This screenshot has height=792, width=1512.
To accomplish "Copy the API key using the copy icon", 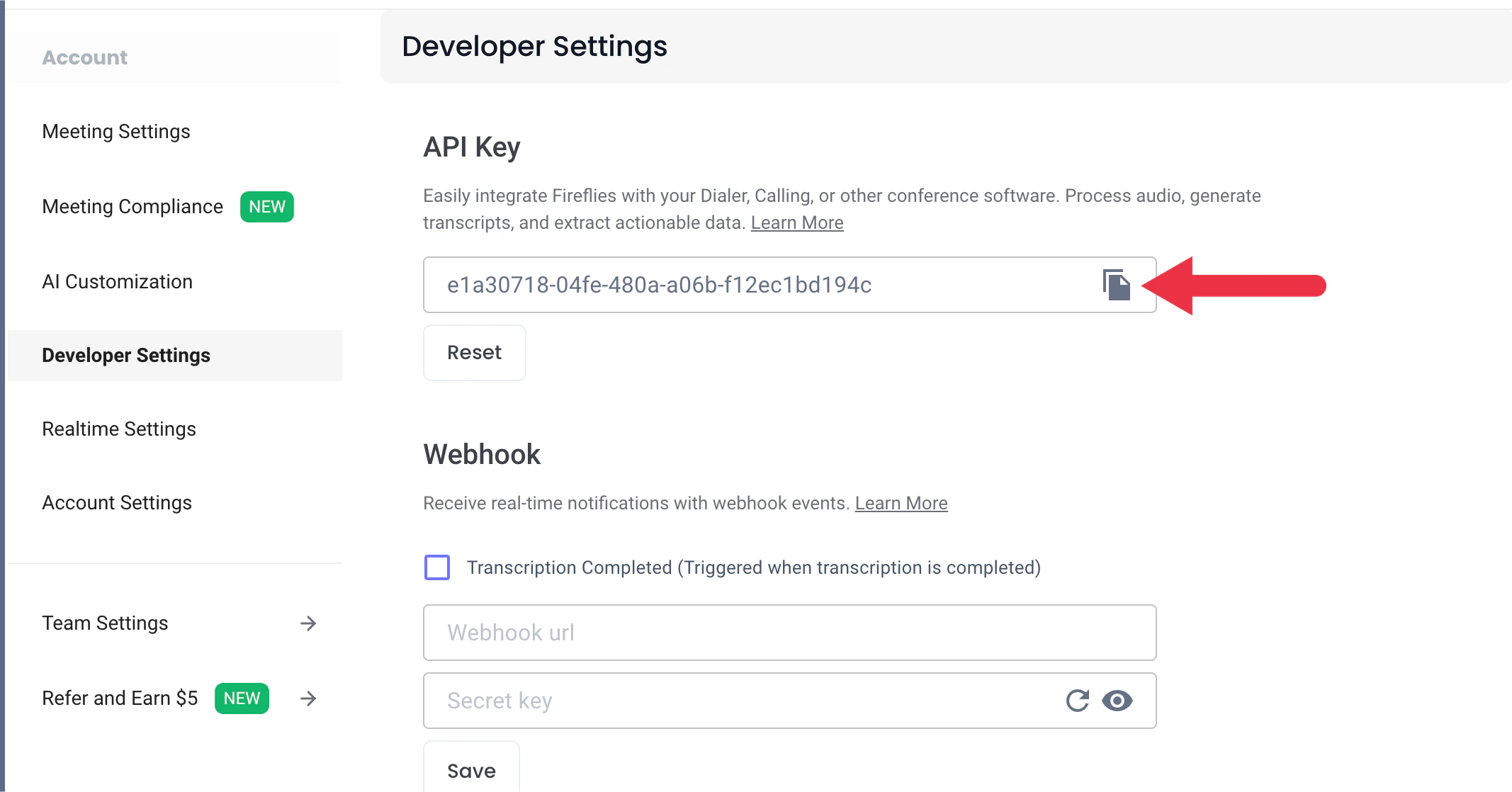I will point(1117,285).
